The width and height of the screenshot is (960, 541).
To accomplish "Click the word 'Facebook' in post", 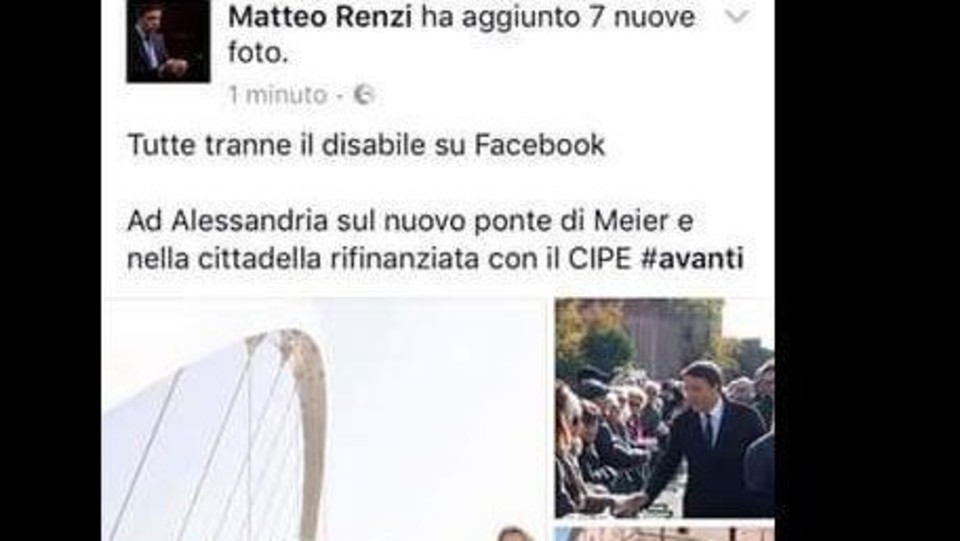I will pyautogui.click(x=540, y=145).
